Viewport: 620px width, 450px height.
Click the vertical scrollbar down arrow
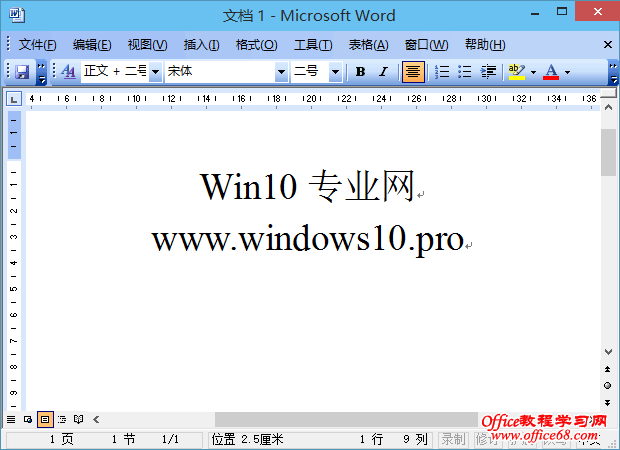608,352
